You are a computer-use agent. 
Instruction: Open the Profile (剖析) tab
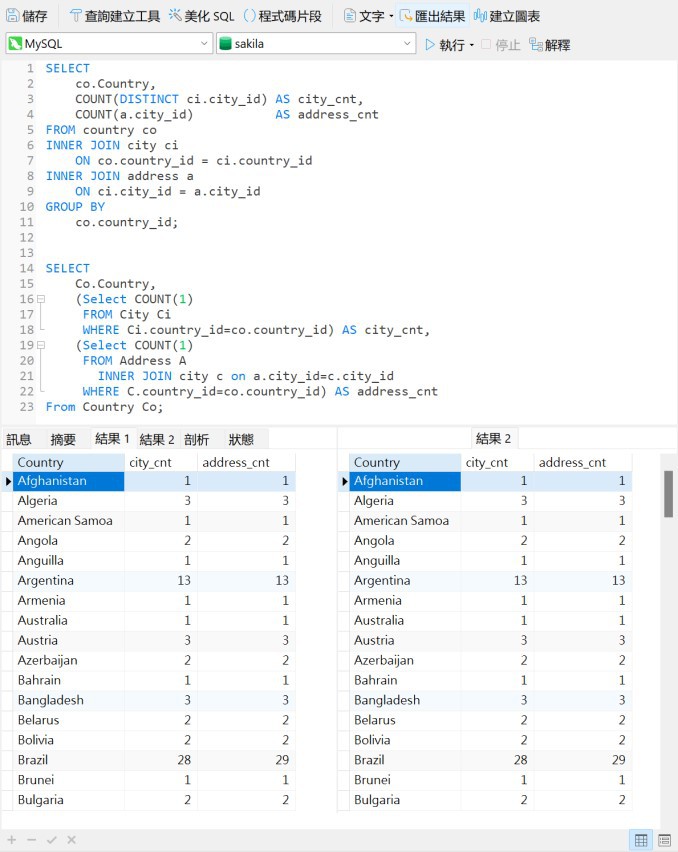click(x=196, y=439)
